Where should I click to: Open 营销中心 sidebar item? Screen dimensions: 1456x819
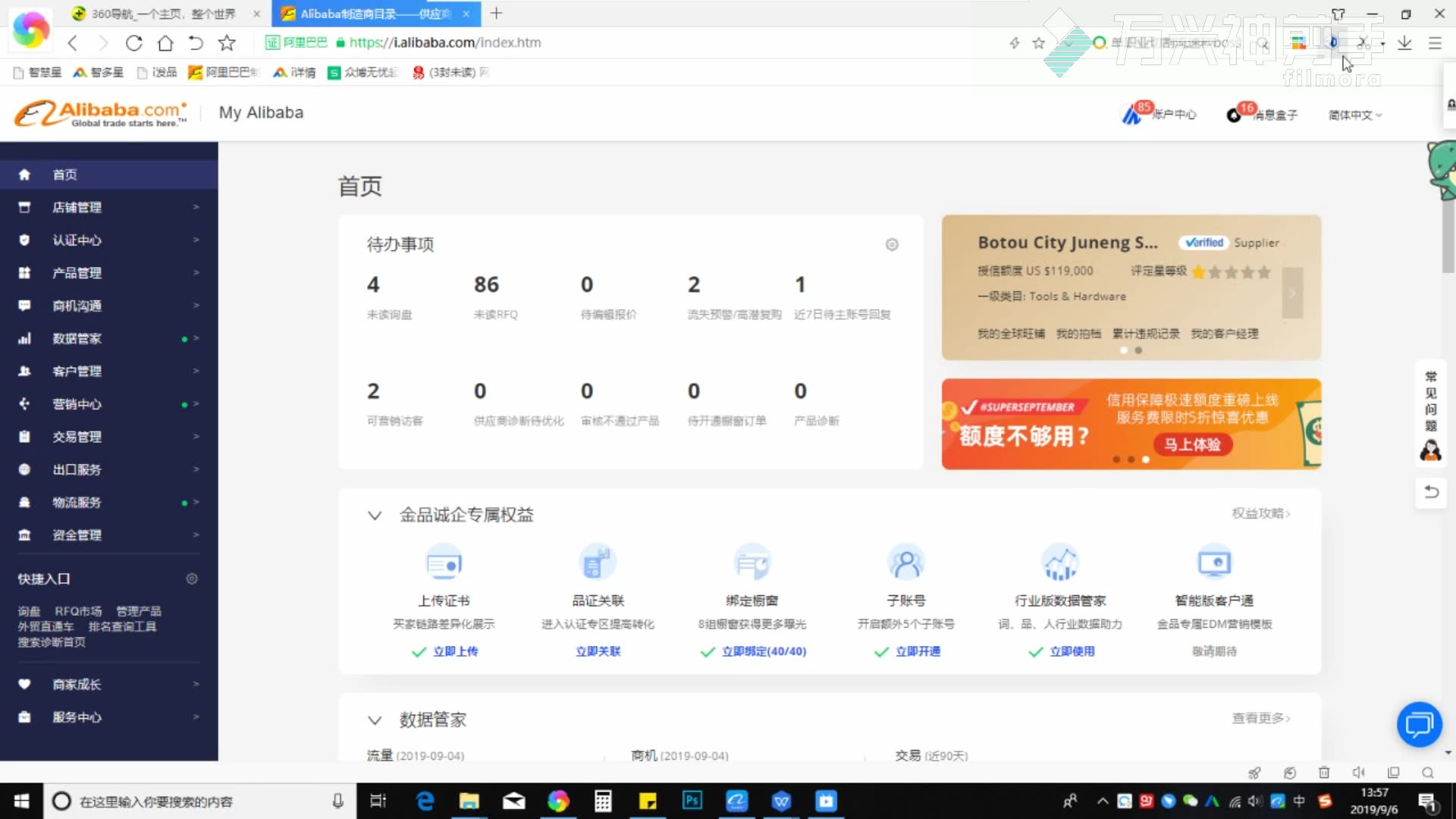pyautogui.click(x=109, y=404)
